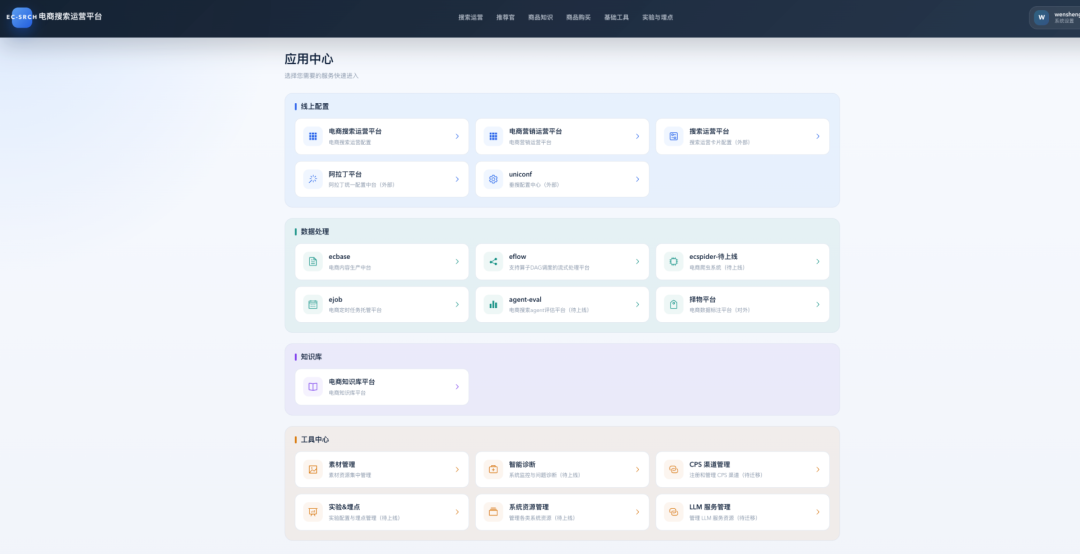Screen dimensions: 1080x554
Task: Click the 电商搜索运营平台 title in header
Action: [70, 17]
